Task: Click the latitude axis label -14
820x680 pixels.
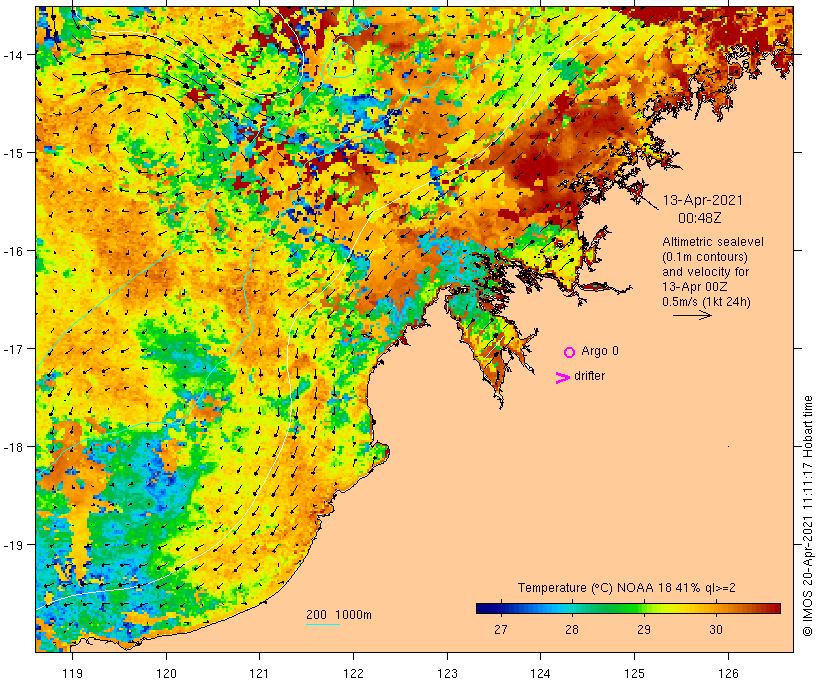Action: coord(12,55)
